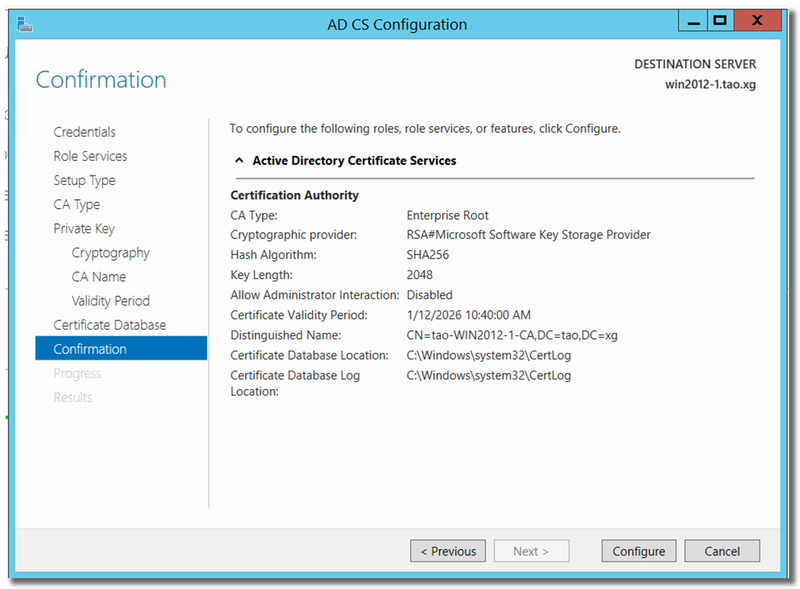Navigate to the CA Type page
The image size is (800, 589).
pyautogui.click(x=76, y=204)
